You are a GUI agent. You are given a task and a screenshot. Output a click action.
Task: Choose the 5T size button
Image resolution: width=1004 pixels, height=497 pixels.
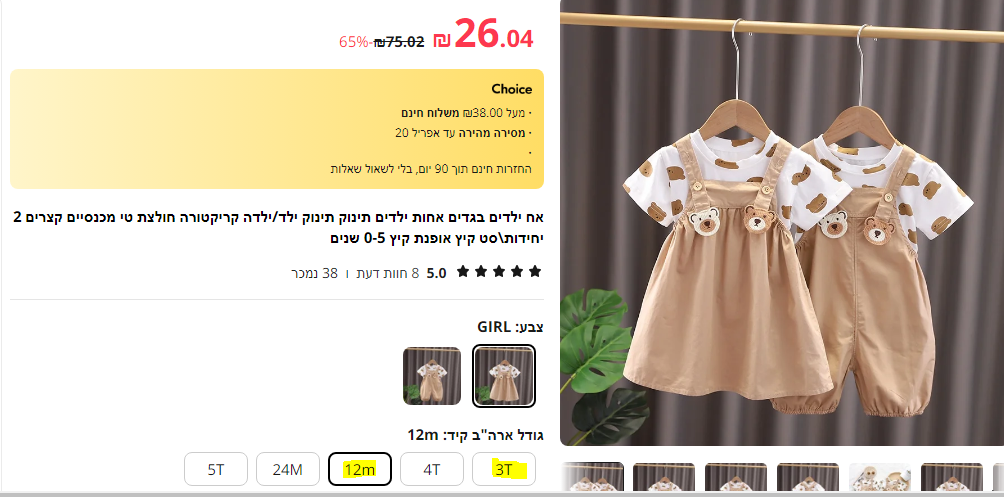(216, 469)
